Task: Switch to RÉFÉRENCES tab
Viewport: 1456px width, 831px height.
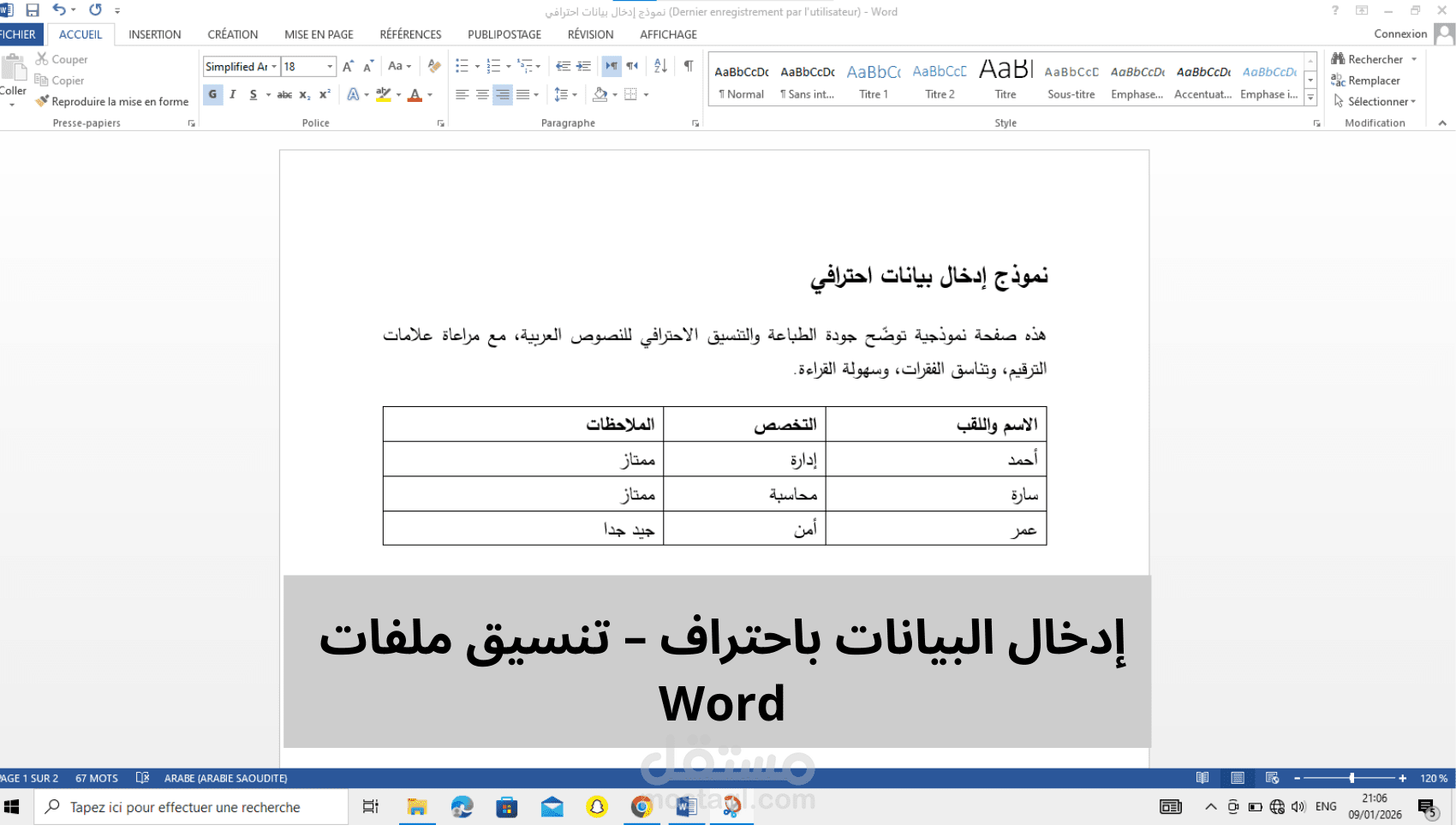Action: click(x=410, y=34)
